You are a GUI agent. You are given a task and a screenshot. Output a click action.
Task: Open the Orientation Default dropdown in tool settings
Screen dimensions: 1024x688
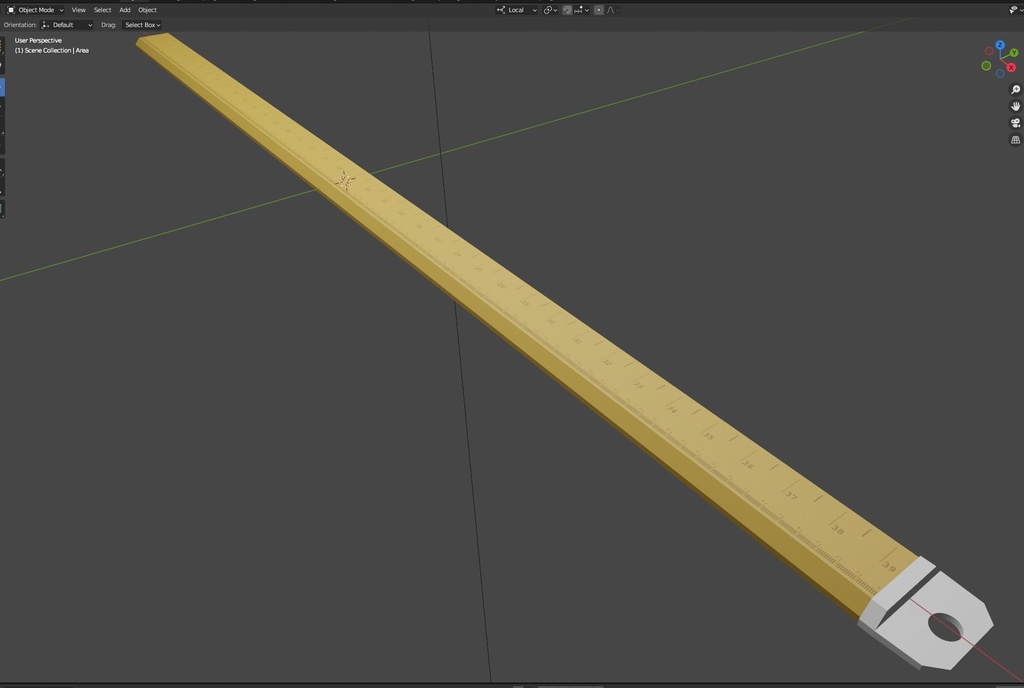(65, 24)
